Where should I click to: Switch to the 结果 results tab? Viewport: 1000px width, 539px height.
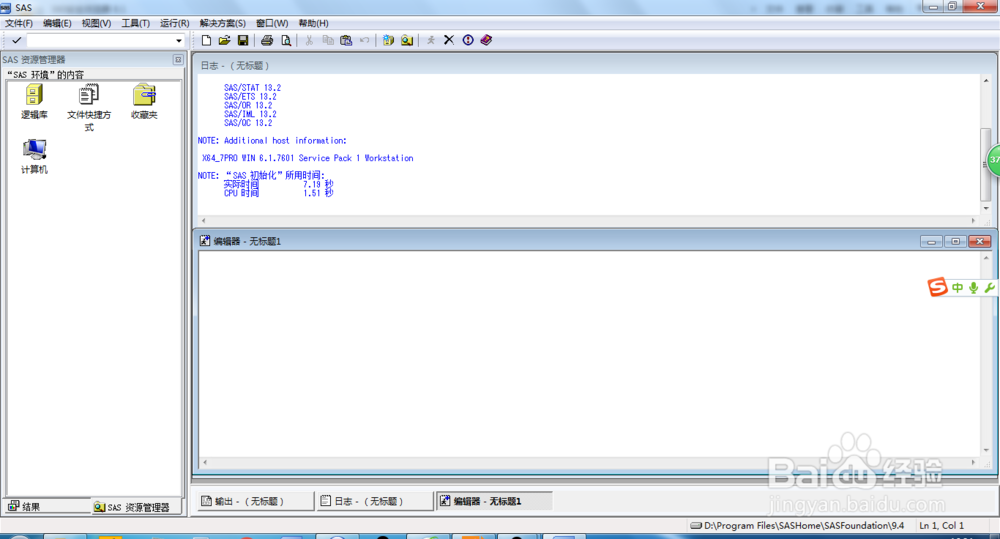click(47, 506)
